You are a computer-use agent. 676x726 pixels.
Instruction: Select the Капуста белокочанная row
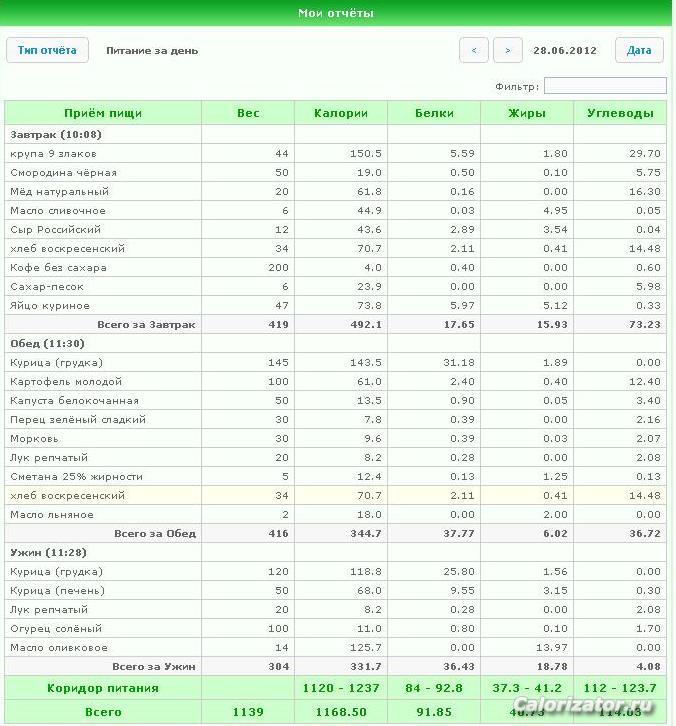pyautogui.click(x=336, y=400)
